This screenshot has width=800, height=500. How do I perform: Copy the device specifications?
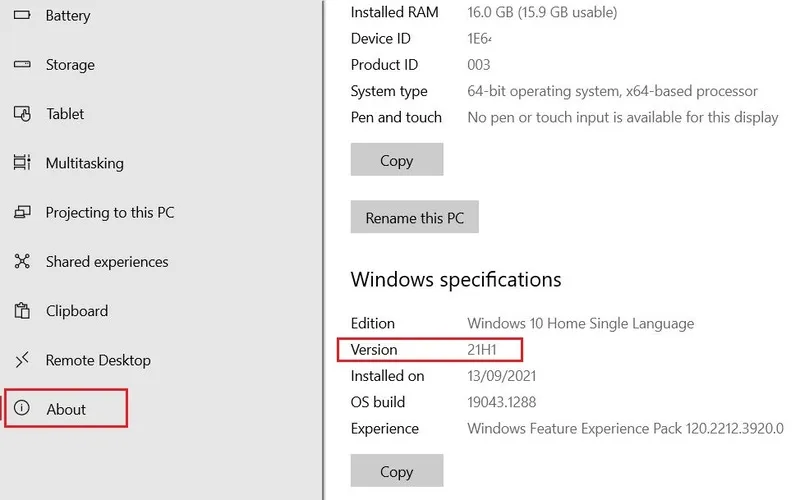(396, 160)
